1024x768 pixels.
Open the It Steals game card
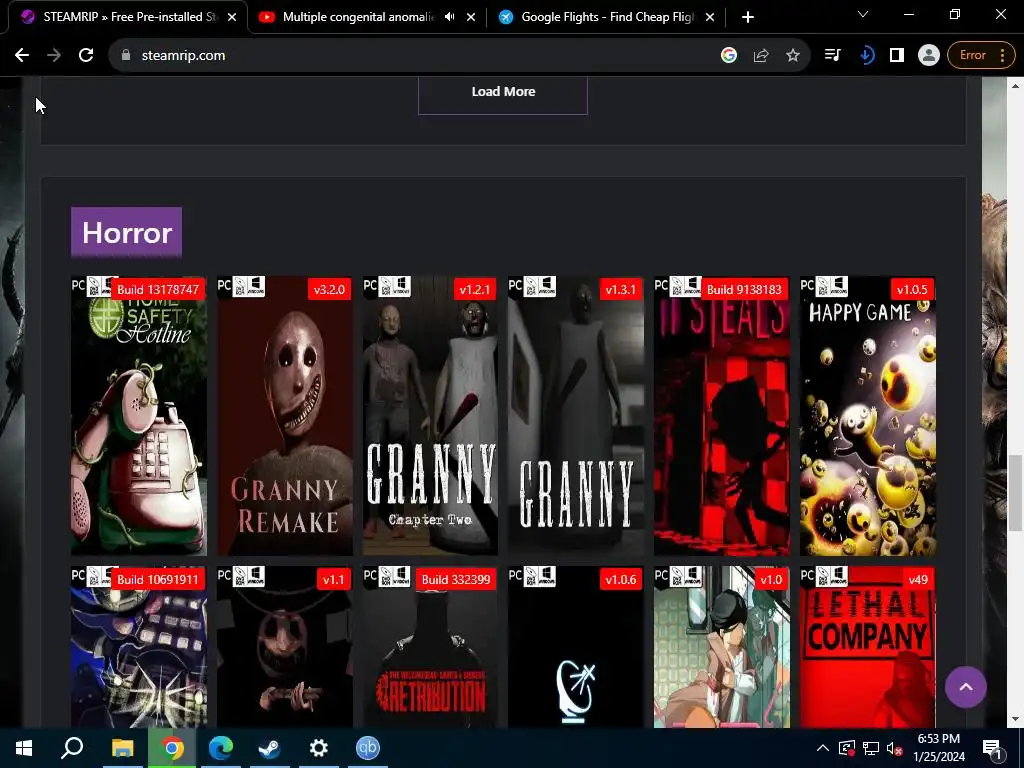point(722,416)
